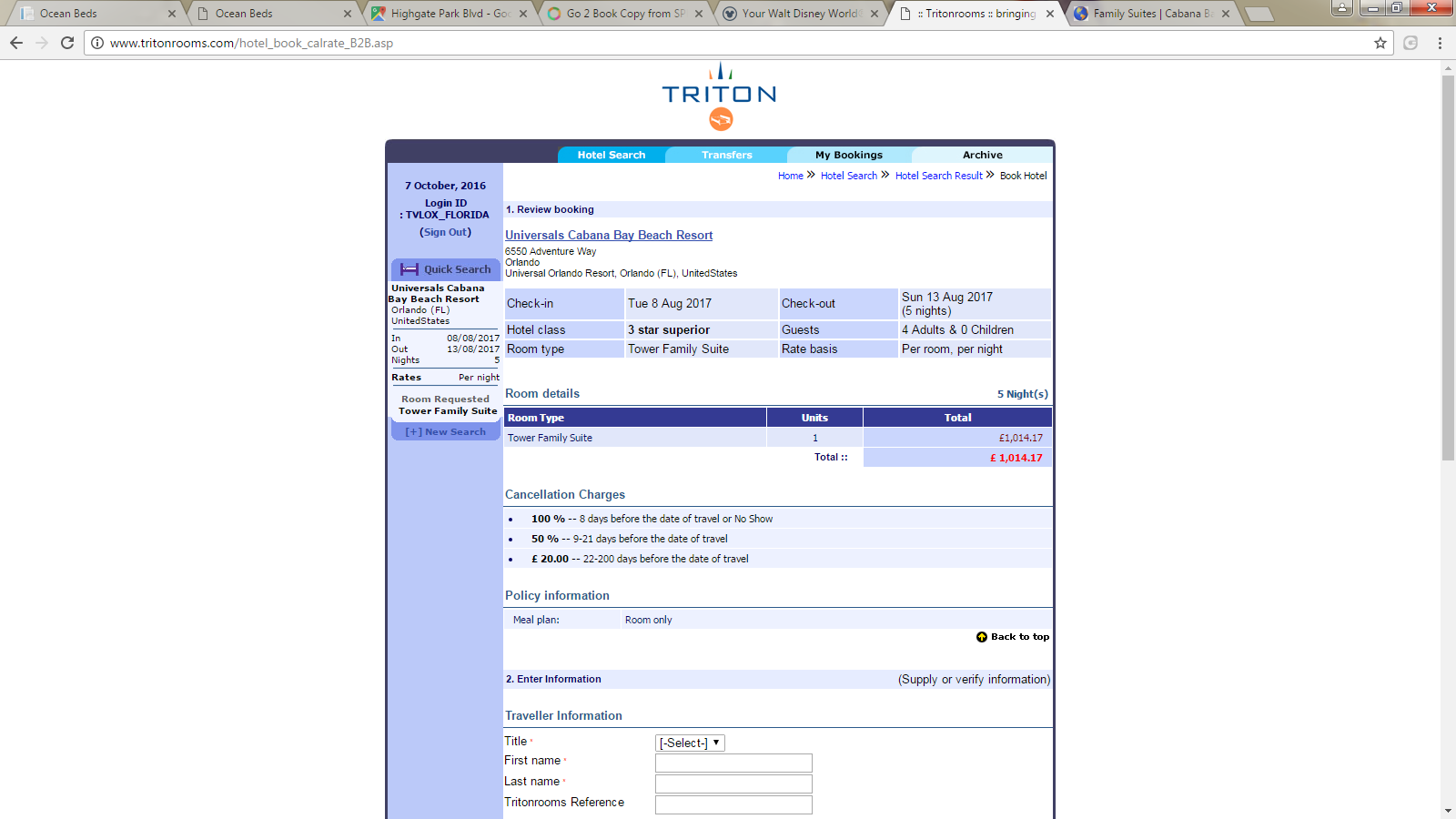The image size is (1456, 819).
Task: Click the 100 % cancellation charge line
Action: click(x=652, y=519)
